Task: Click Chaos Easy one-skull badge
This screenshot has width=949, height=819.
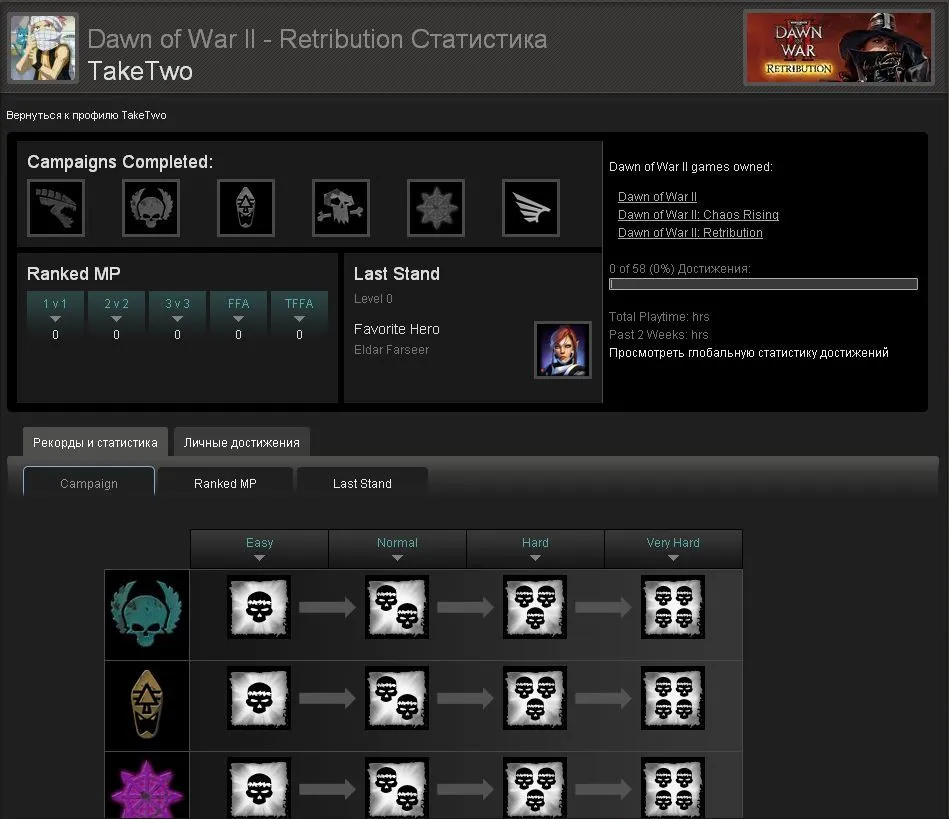Action: (x=259, y=788)
